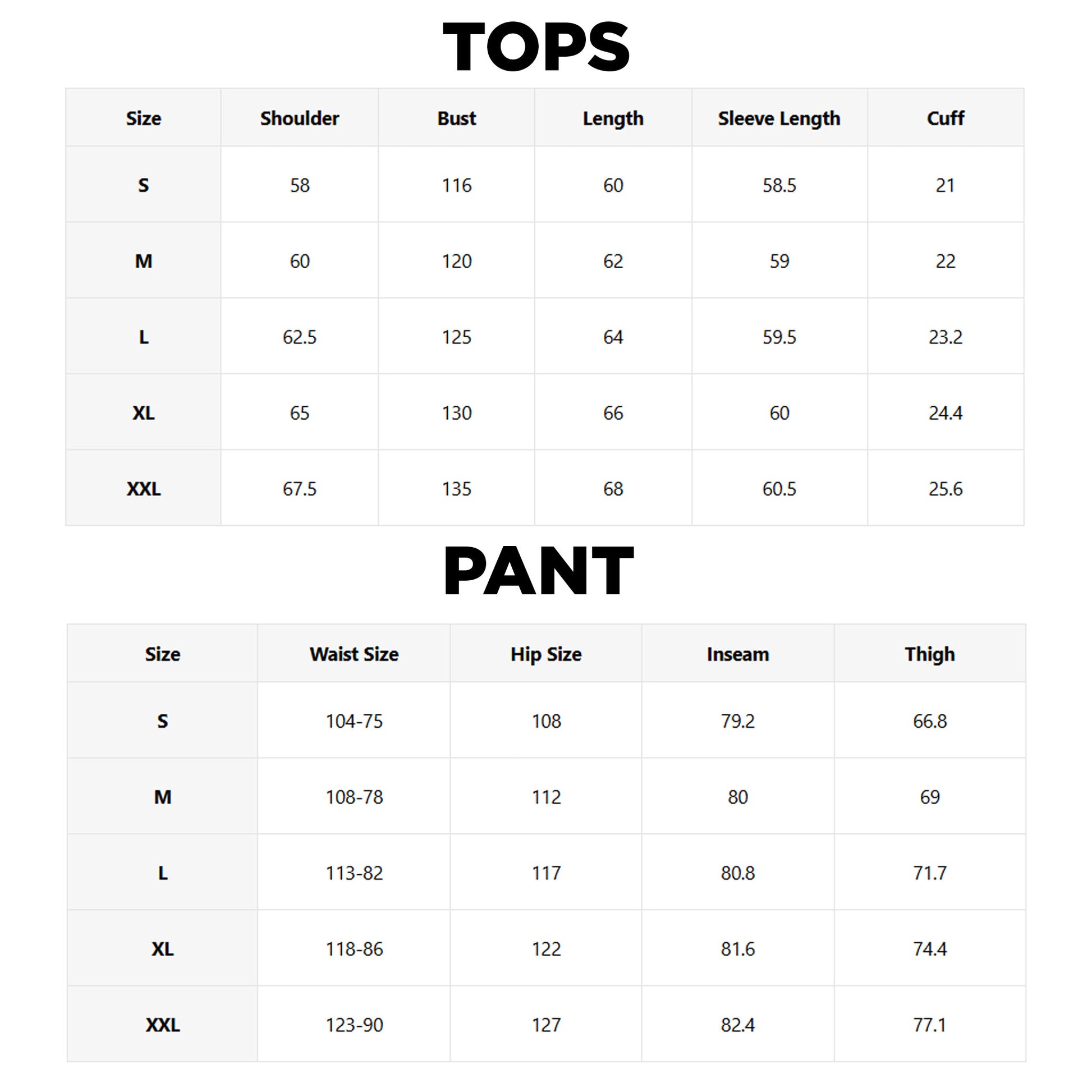Image resolution: width=1092 pixels, height=1092 pixels.
Task: Select the Waist Size column header
Action: point(354,654)
